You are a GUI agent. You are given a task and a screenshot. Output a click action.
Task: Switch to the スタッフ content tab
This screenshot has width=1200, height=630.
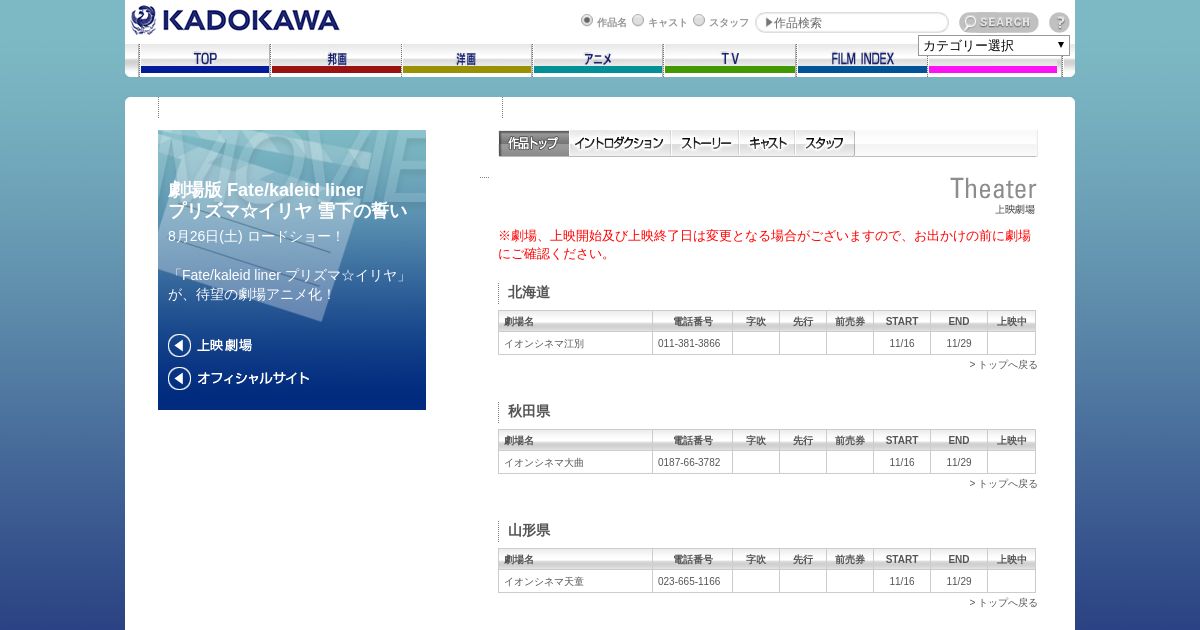click(x=825, y=143)
